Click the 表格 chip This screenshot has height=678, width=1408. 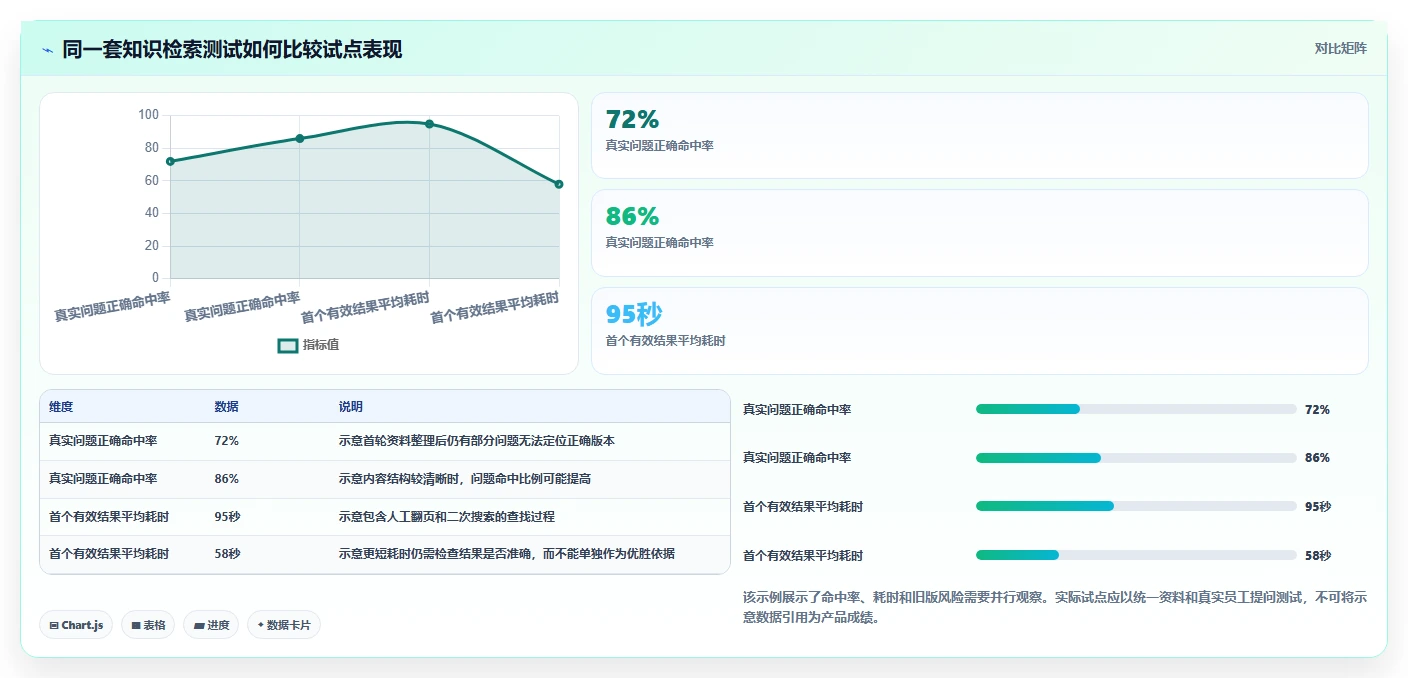click(x=148, y=625)
